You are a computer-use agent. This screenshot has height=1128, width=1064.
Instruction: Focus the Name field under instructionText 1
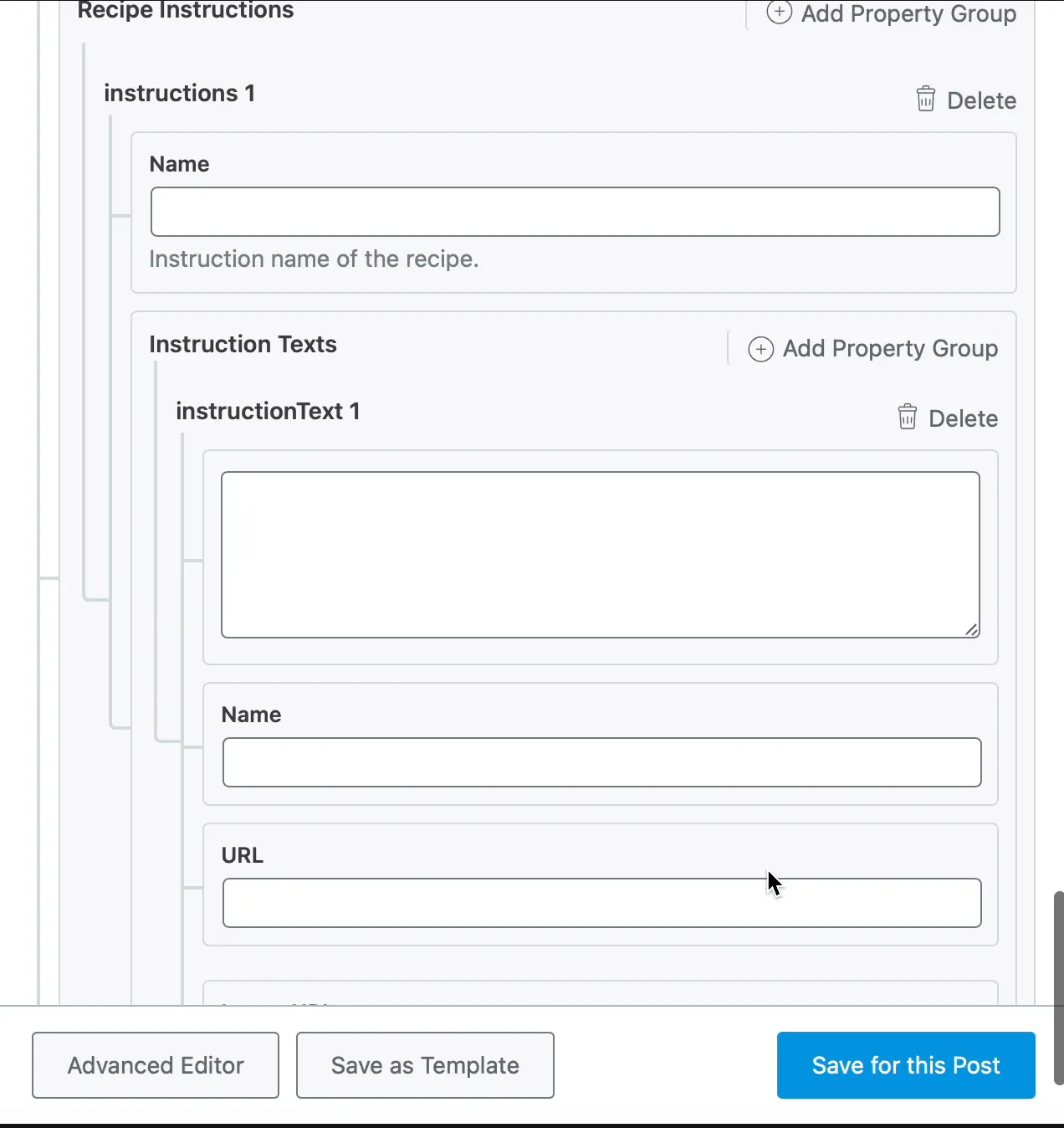click(x=601, y=762)
